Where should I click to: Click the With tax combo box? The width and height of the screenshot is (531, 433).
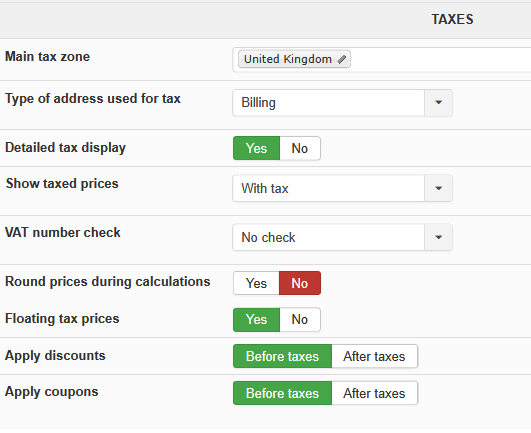(x=342, y=188)
